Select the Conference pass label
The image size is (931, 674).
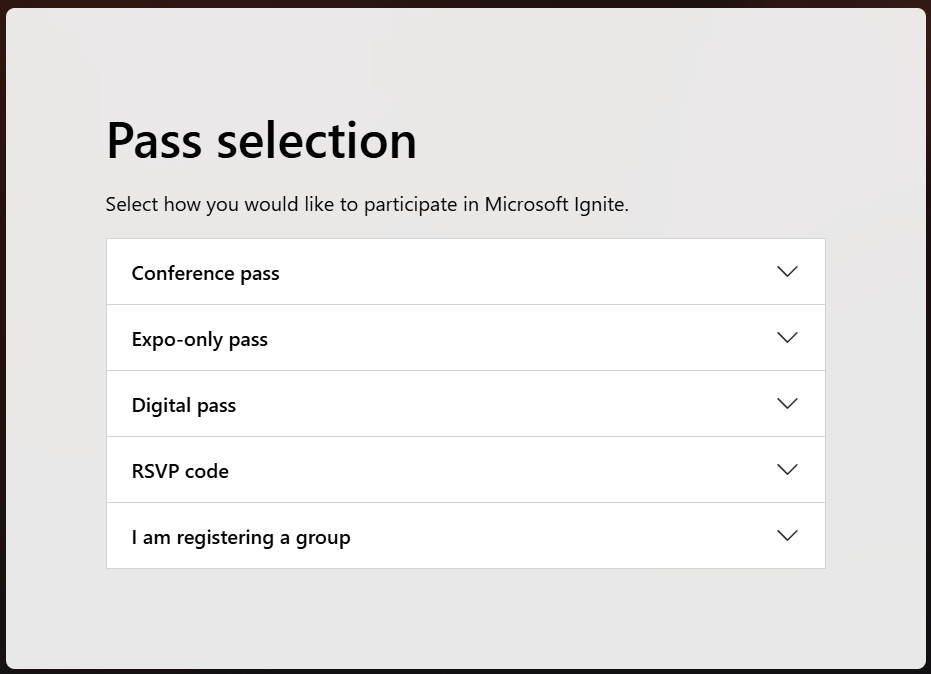(x=205, y=274)
